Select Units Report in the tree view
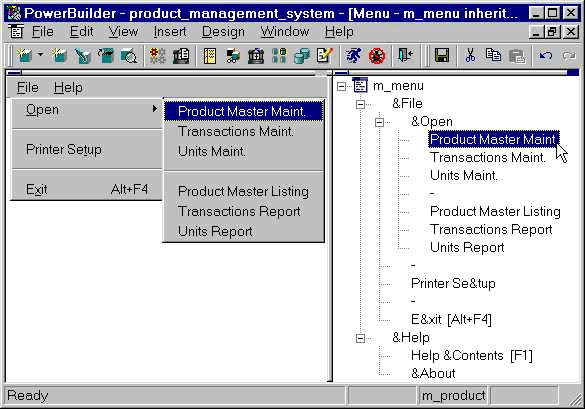 467,247
